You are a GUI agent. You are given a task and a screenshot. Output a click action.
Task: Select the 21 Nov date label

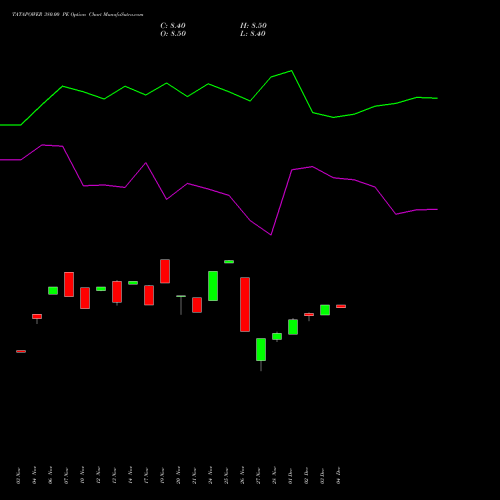194,475
